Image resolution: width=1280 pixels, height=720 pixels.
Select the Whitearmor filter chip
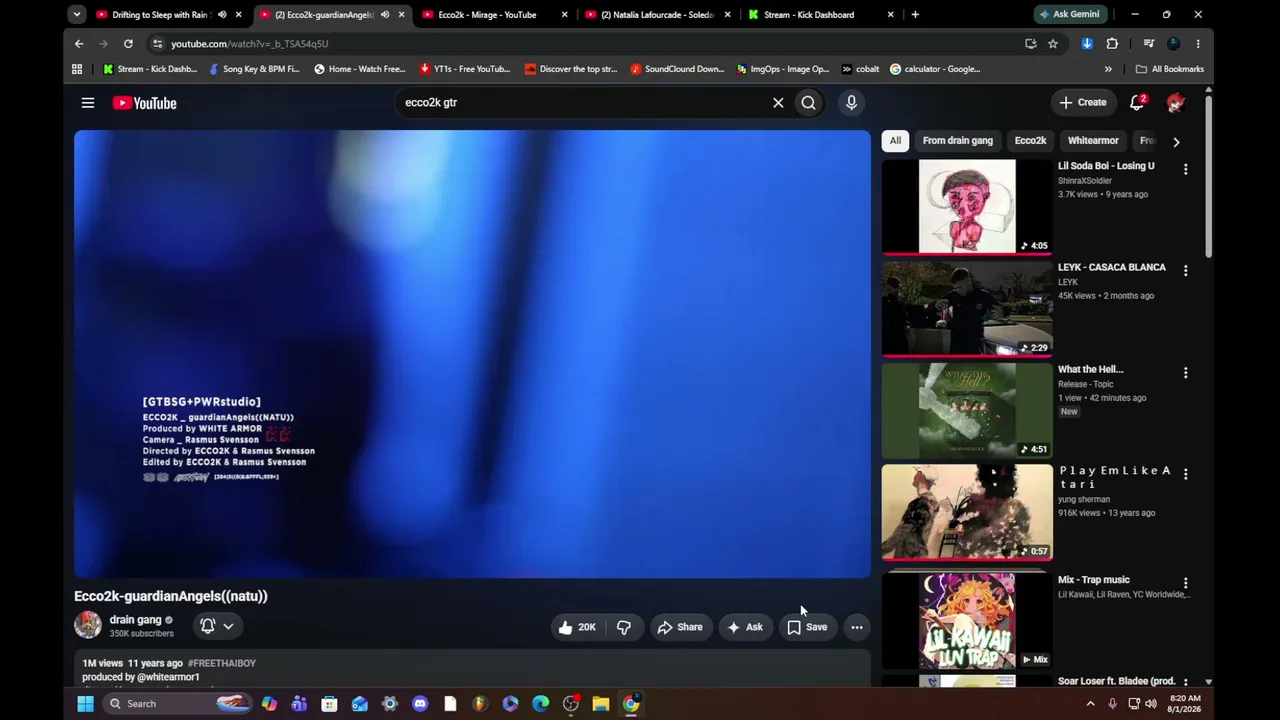pos(1093,141)
